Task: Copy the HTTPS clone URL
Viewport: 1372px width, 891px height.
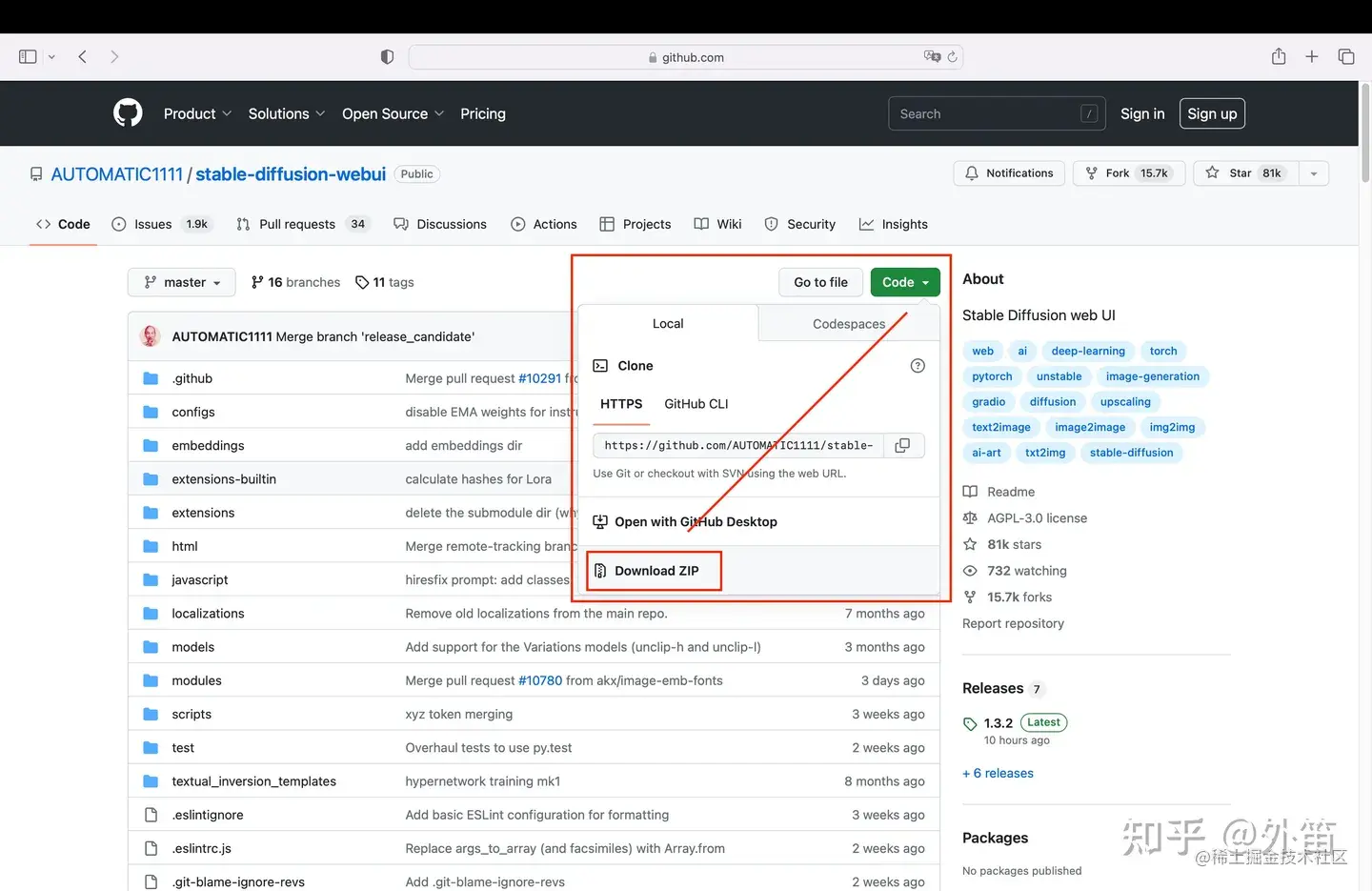Action: click(x=903, y=445)
